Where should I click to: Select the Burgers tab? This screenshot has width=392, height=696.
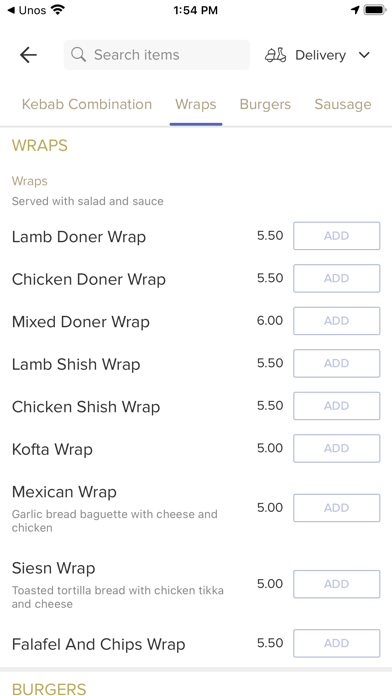[x=265, y=104]
